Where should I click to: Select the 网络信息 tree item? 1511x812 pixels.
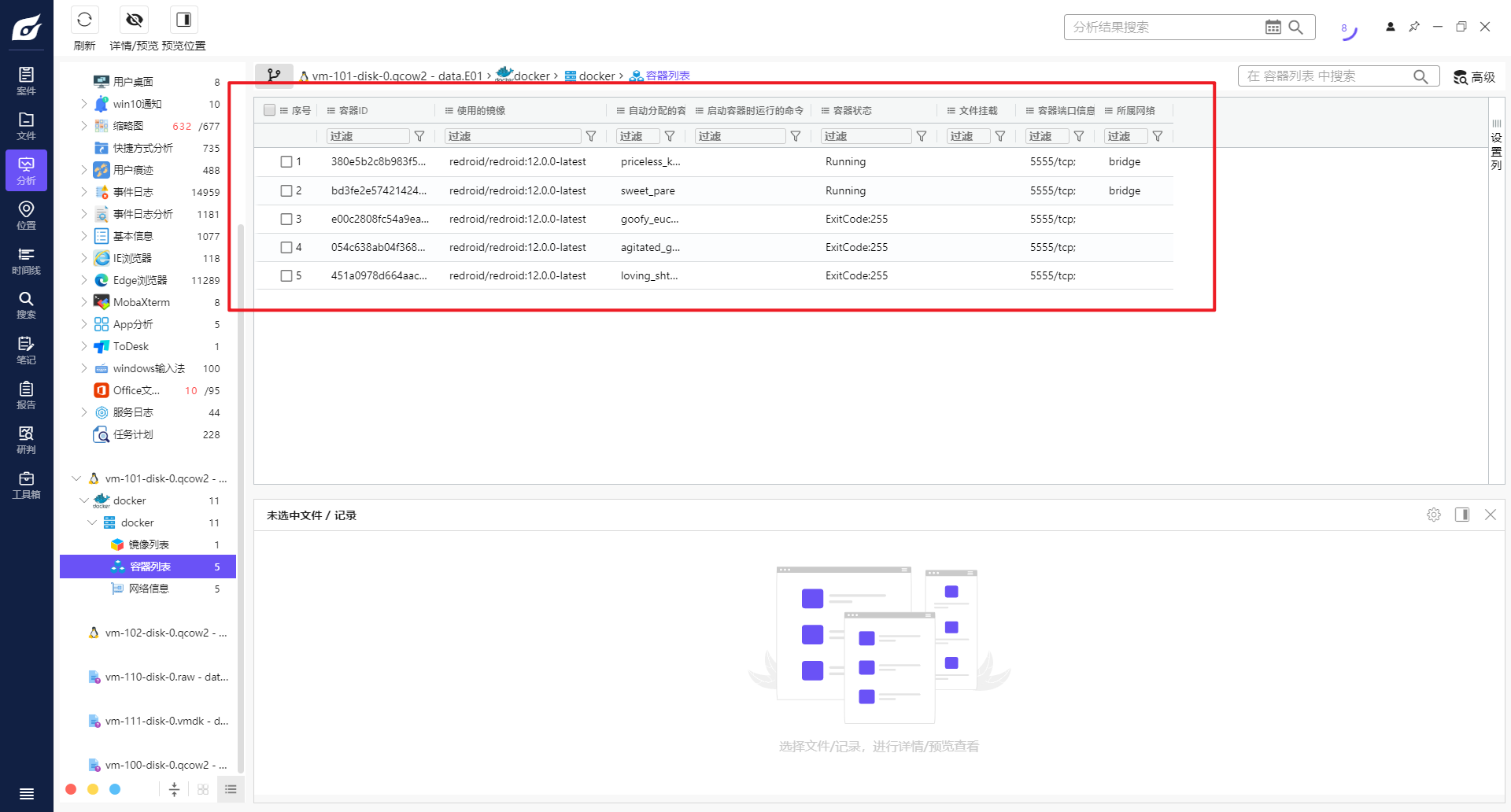coord(149,589)
